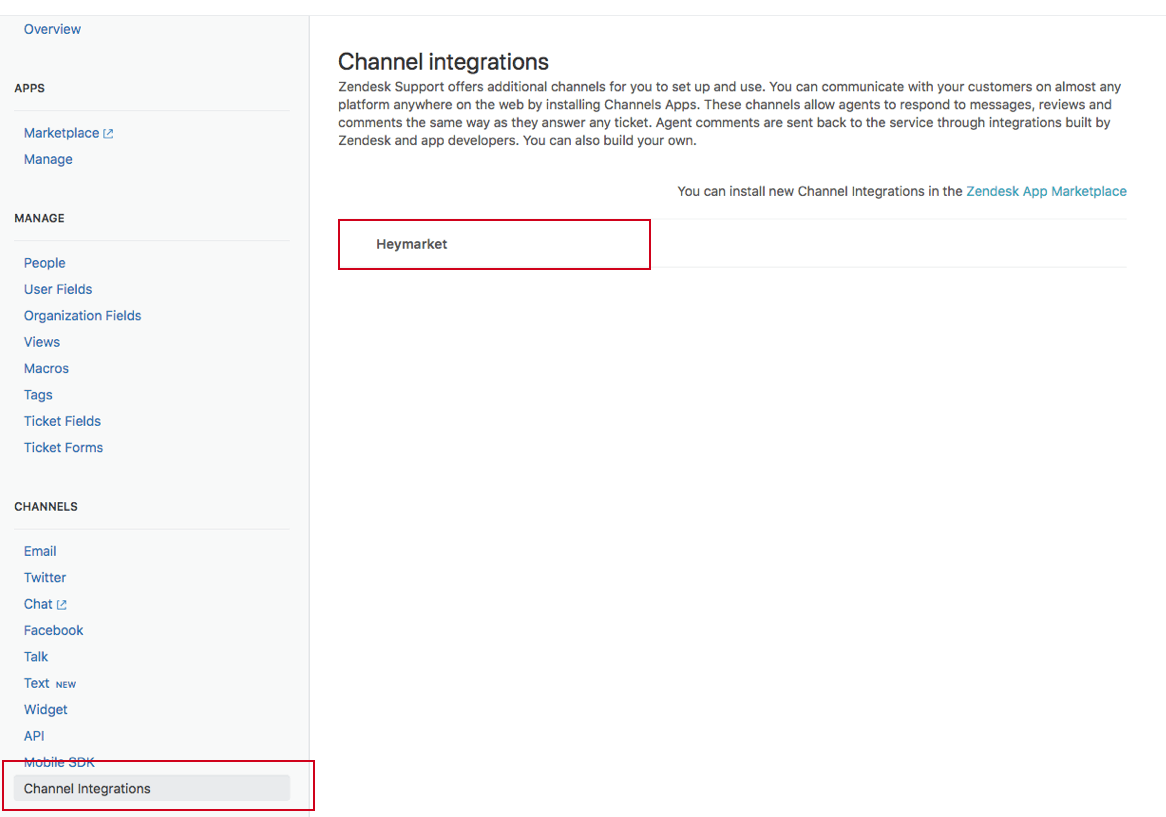Open Ticket Forms settings
The height and width of the screenshot is (817, 1166).
pos(63,447)
